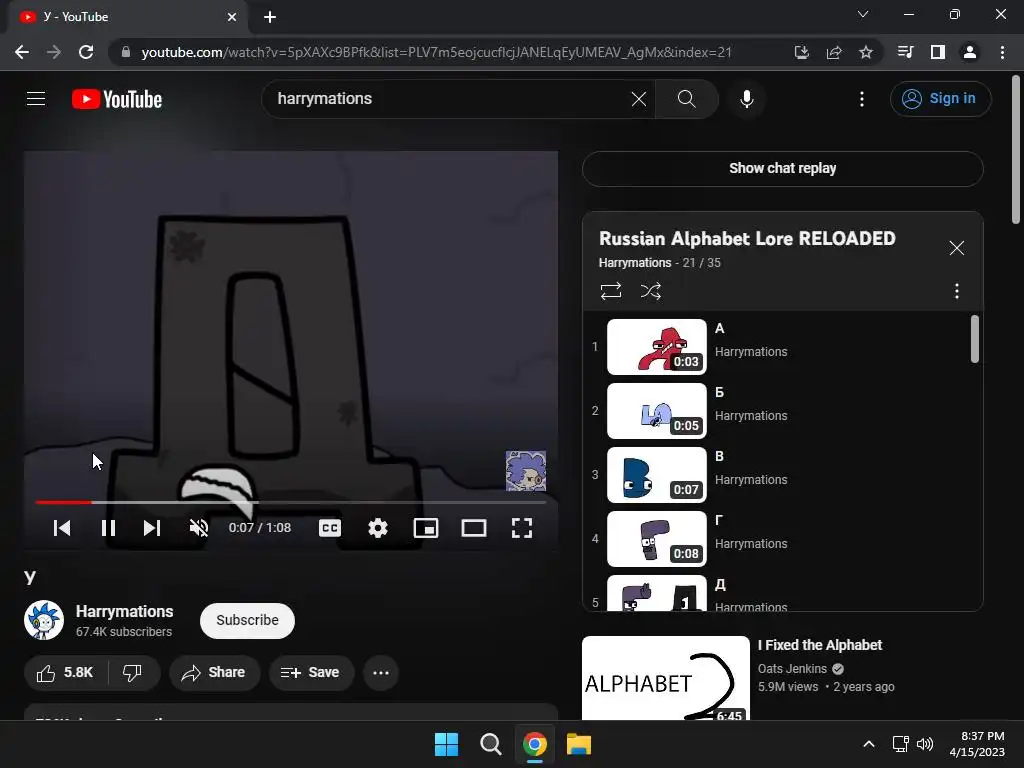This screenshot has width=1024, height=768.
Task: Toggle closed captions on the video
Action: 330,528
